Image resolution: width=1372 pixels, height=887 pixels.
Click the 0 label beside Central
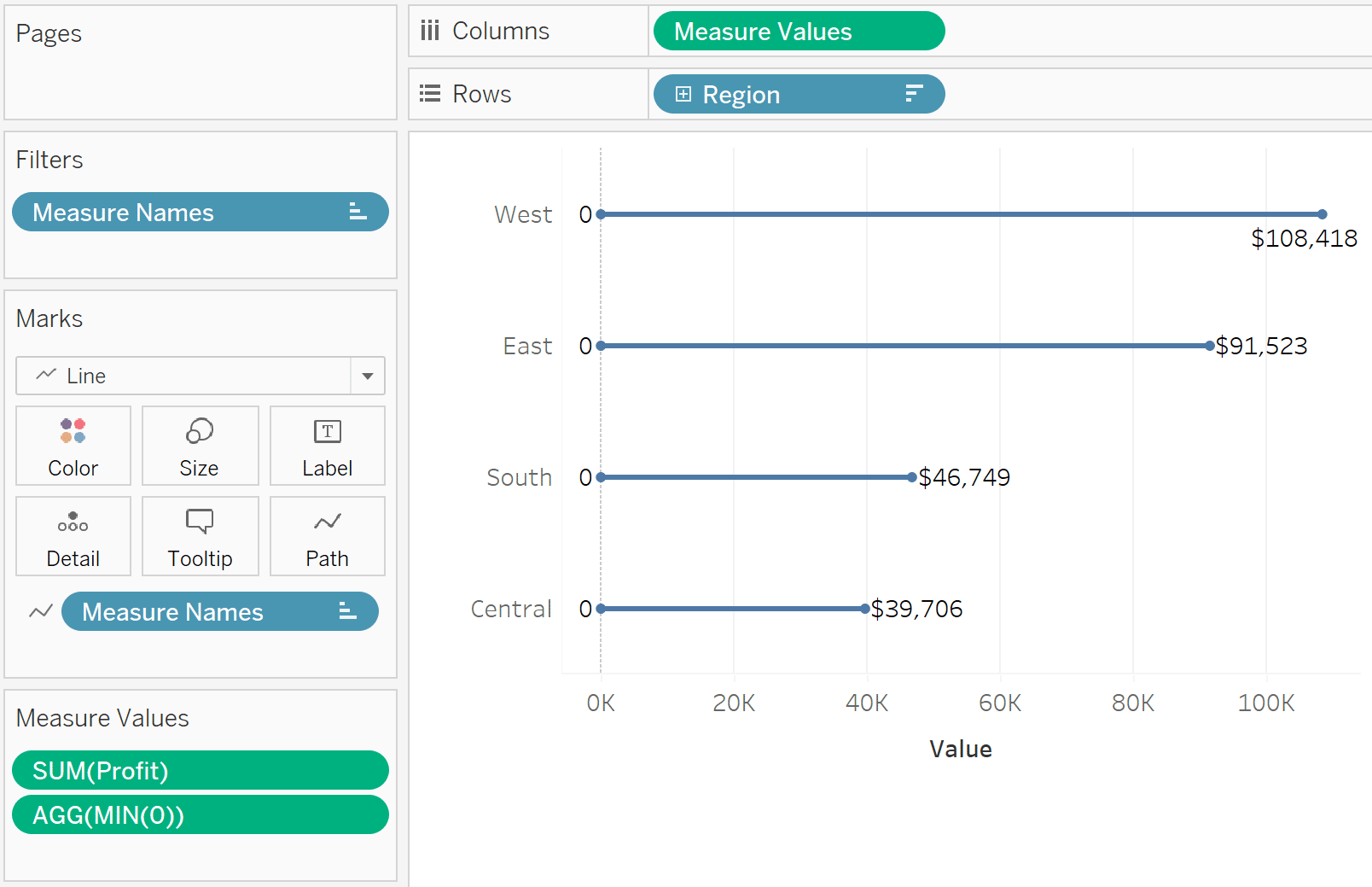click(x=585, y=609)
